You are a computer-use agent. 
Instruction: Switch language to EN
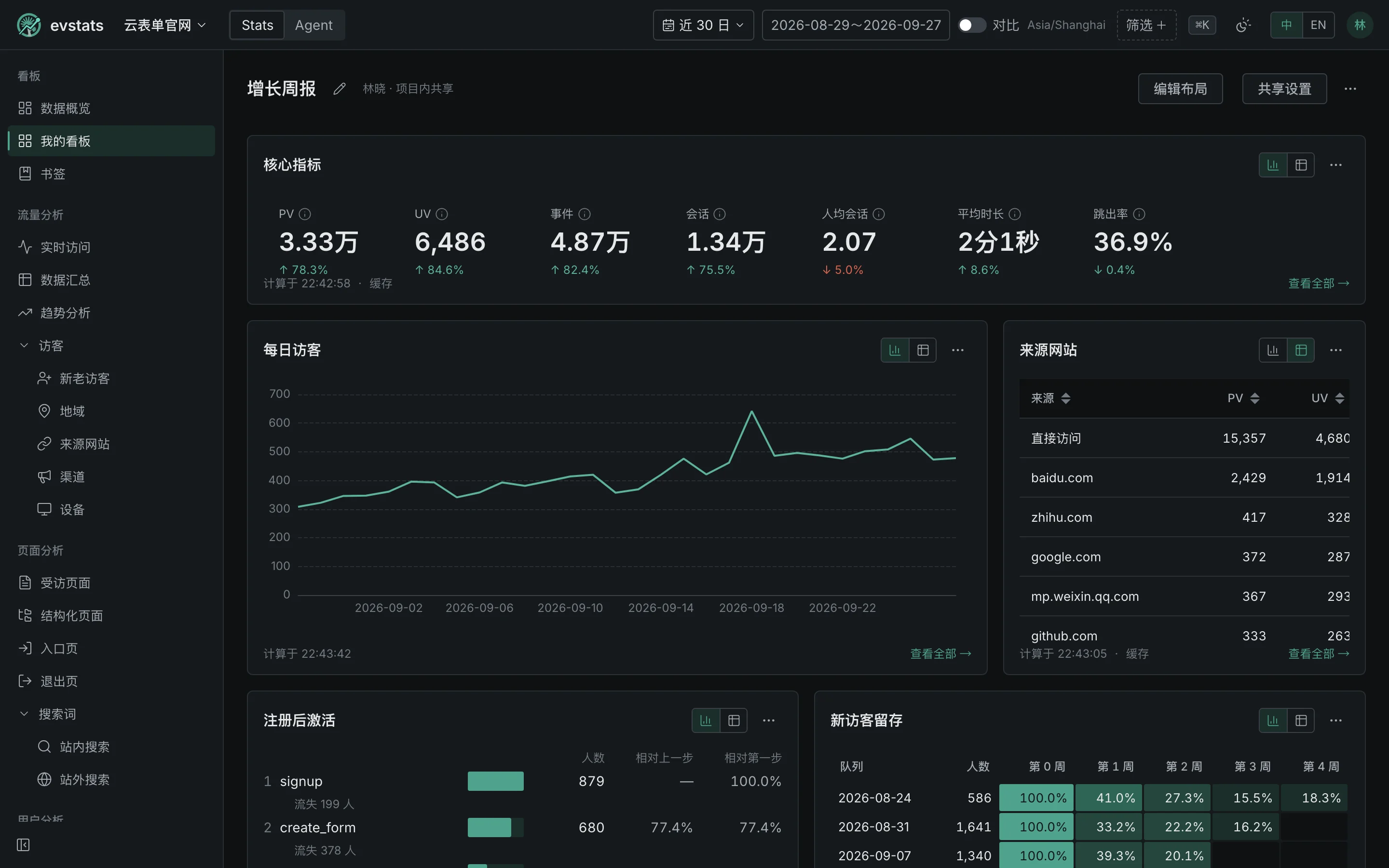point(1318,25)
